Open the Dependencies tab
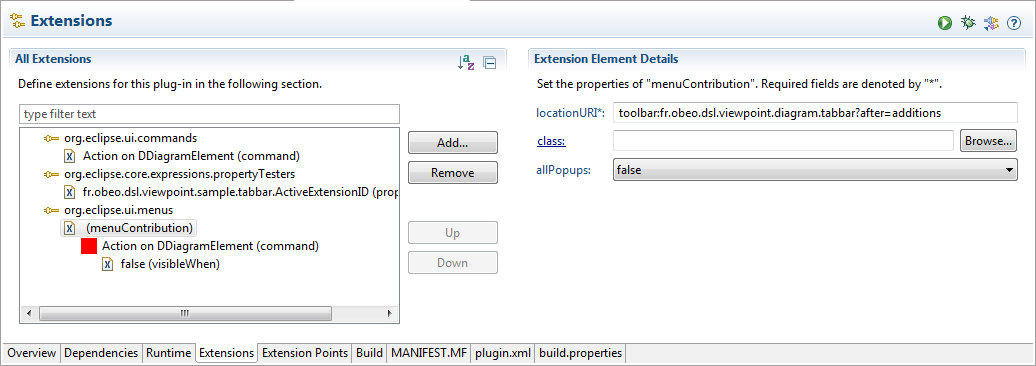This screenshot has height=366, width=1036. [101, 353]
